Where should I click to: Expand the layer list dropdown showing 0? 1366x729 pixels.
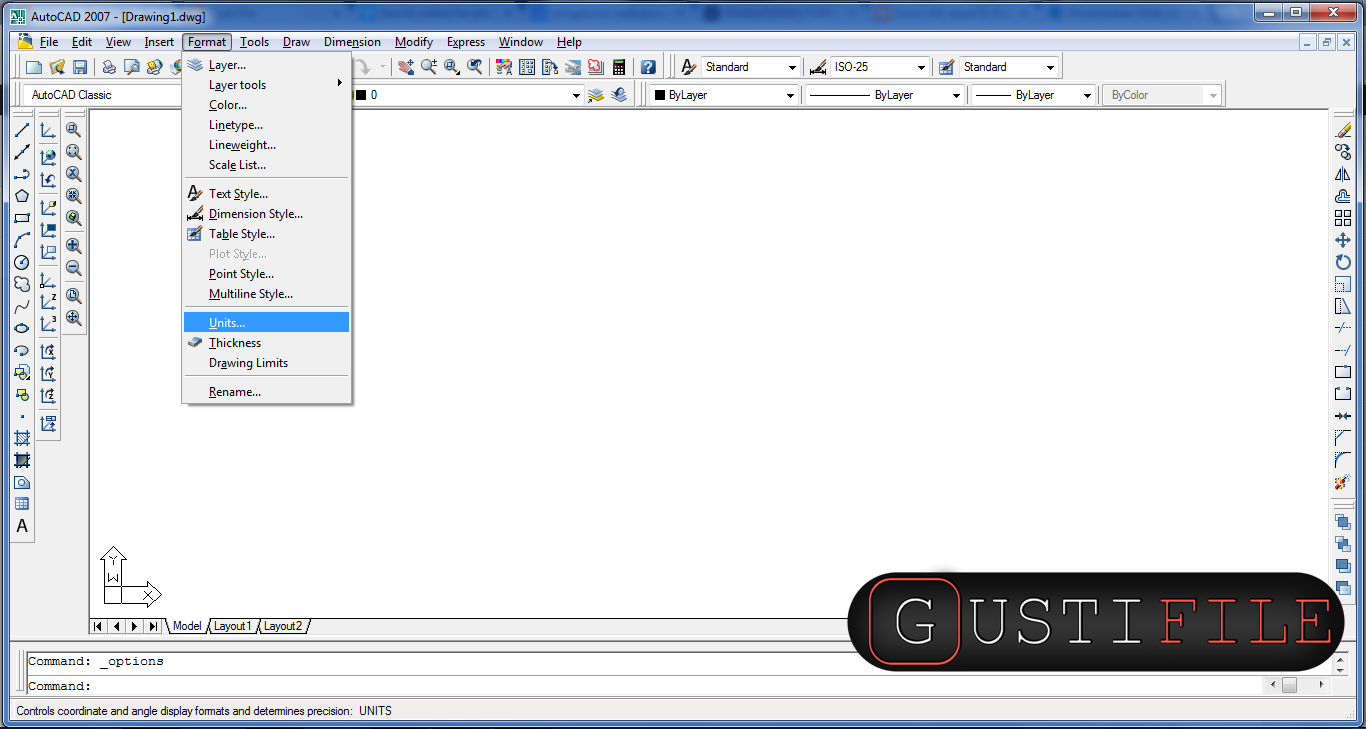click(x=576, y=95)
